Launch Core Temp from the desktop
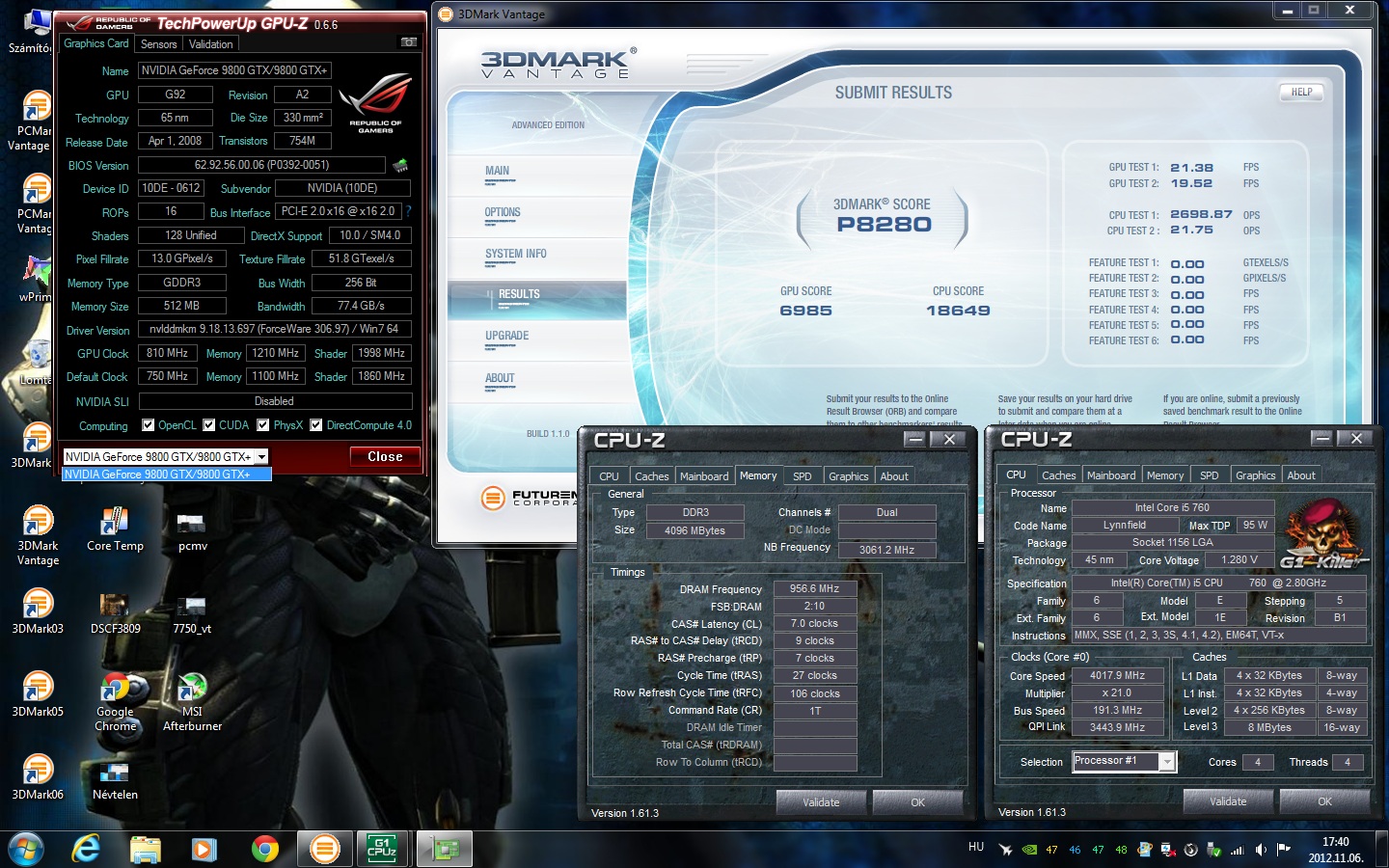Screen dimensions: 1389x868 (115, 529)
